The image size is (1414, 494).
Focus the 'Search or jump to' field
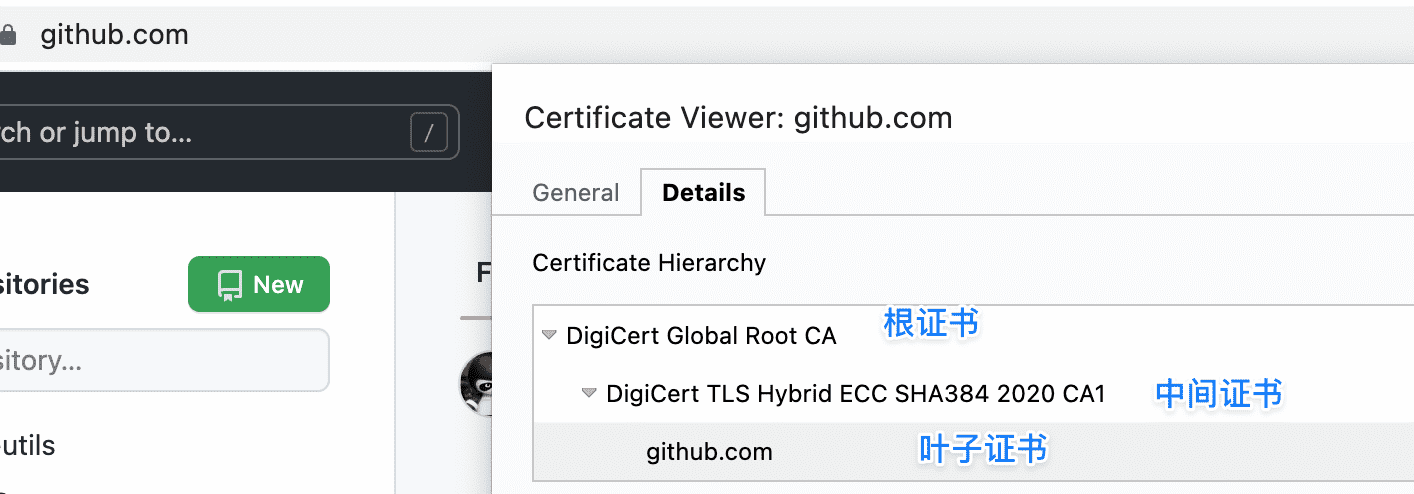click(x=200, y=133)
